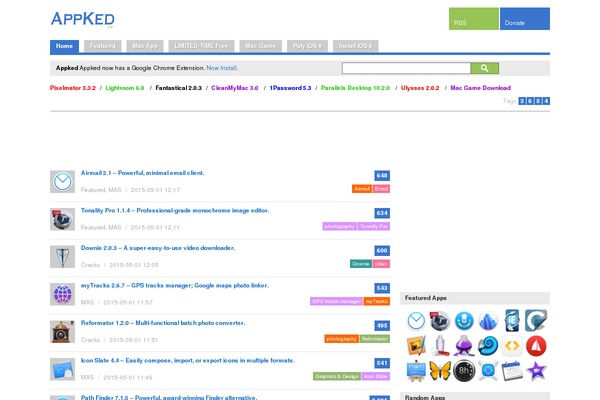600x400 pixels.
Task: Open the purple potion flask app icon
Action: (464, 346)
